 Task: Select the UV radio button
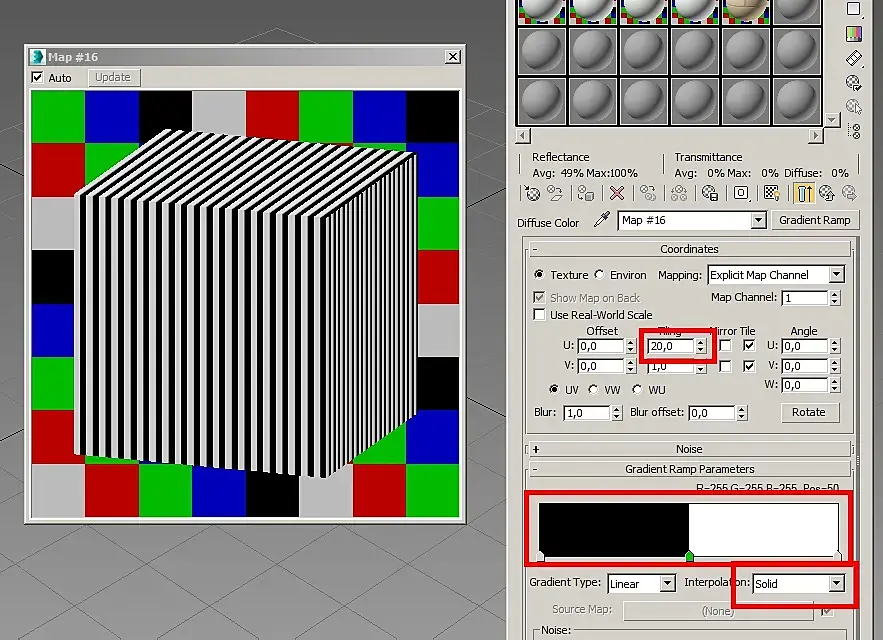554,389
